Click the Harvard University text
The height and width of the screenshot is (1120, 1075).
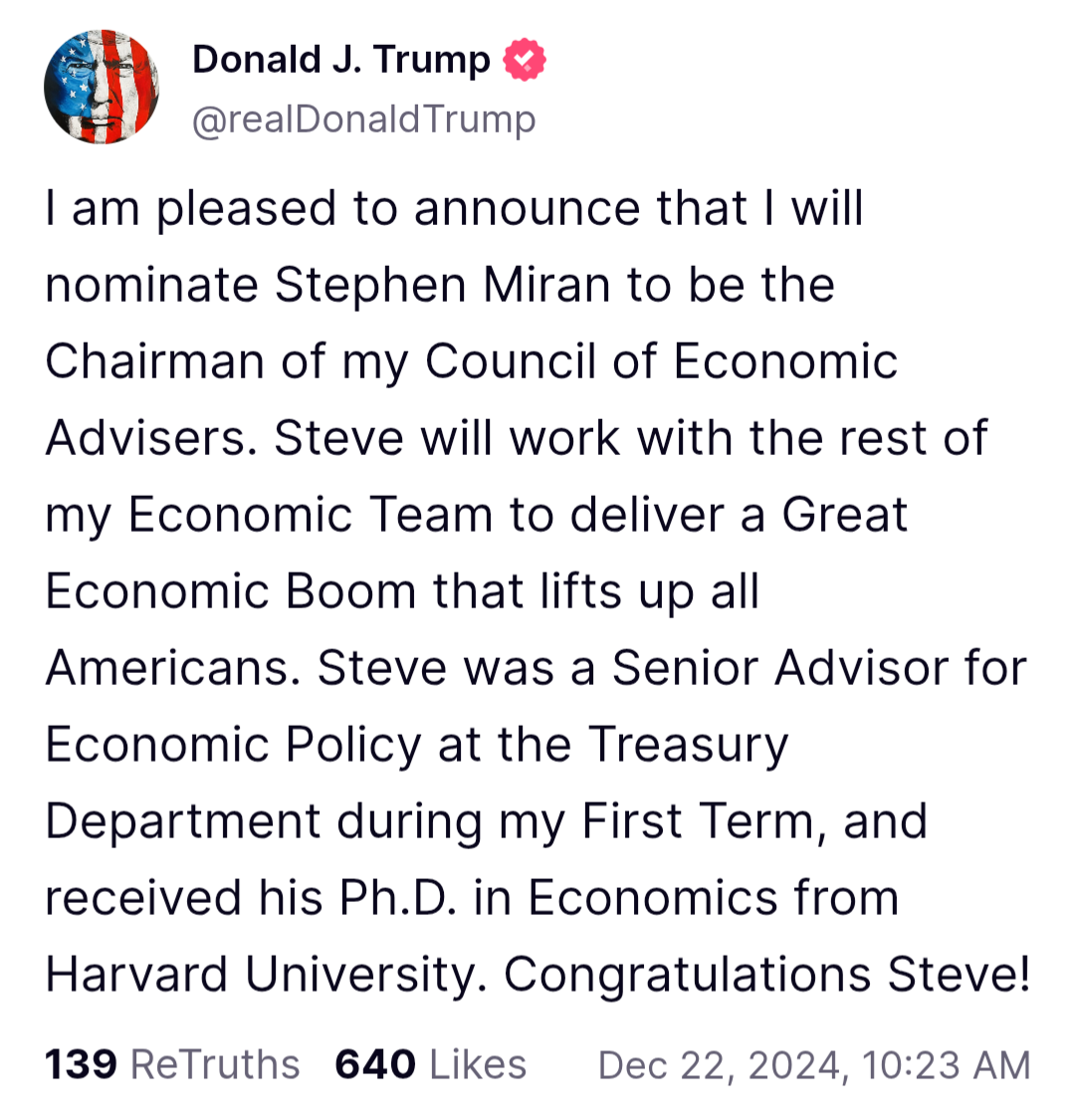click(268, 975)
